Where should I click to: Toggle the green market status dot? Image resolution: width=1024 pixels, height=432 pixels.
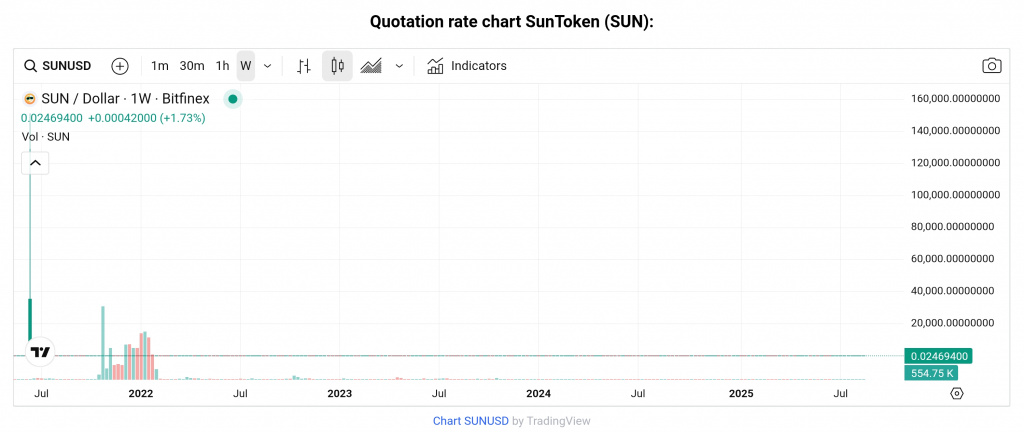coord(232,99)
